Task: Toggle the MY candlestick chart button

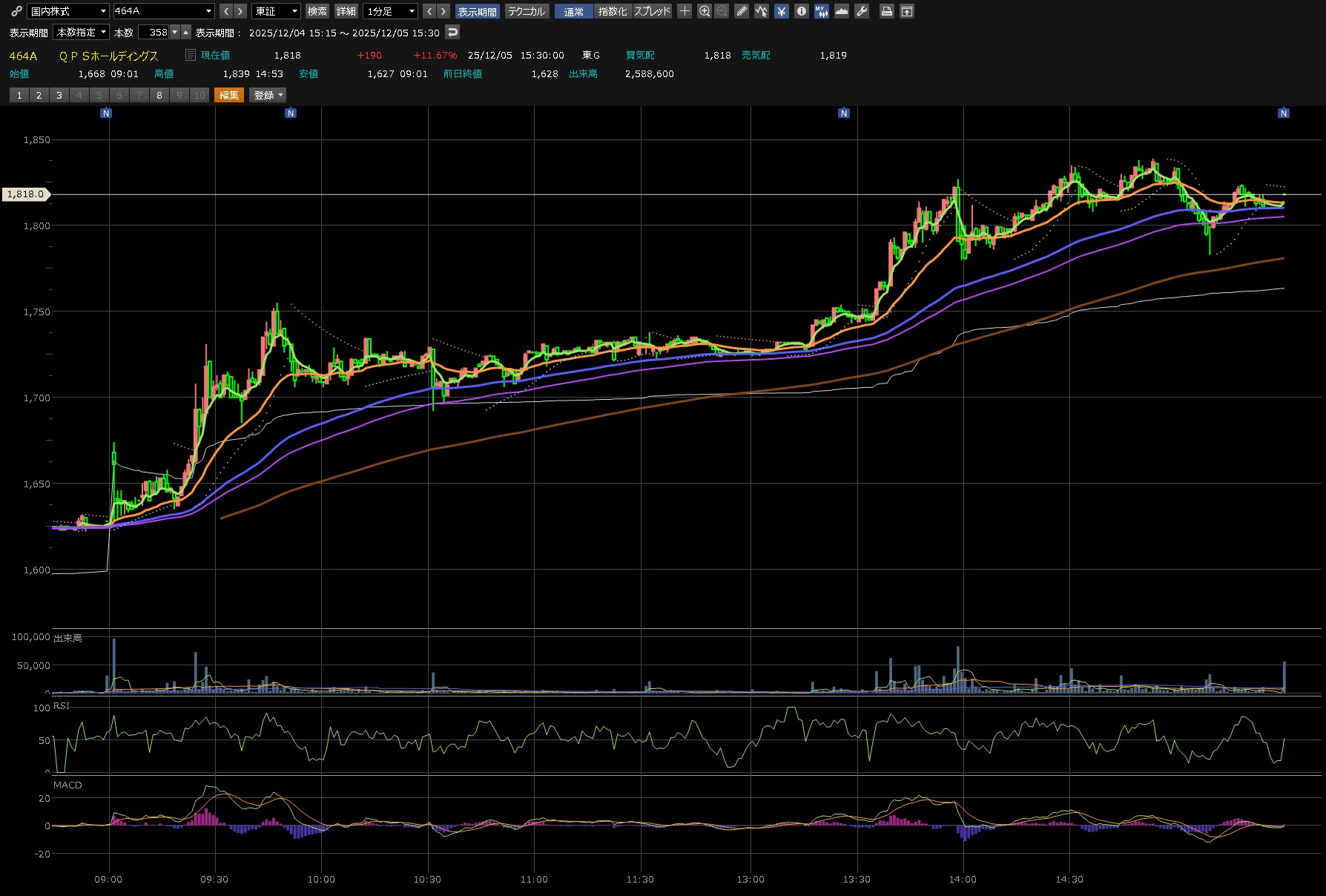Action: tap(821, 11)
